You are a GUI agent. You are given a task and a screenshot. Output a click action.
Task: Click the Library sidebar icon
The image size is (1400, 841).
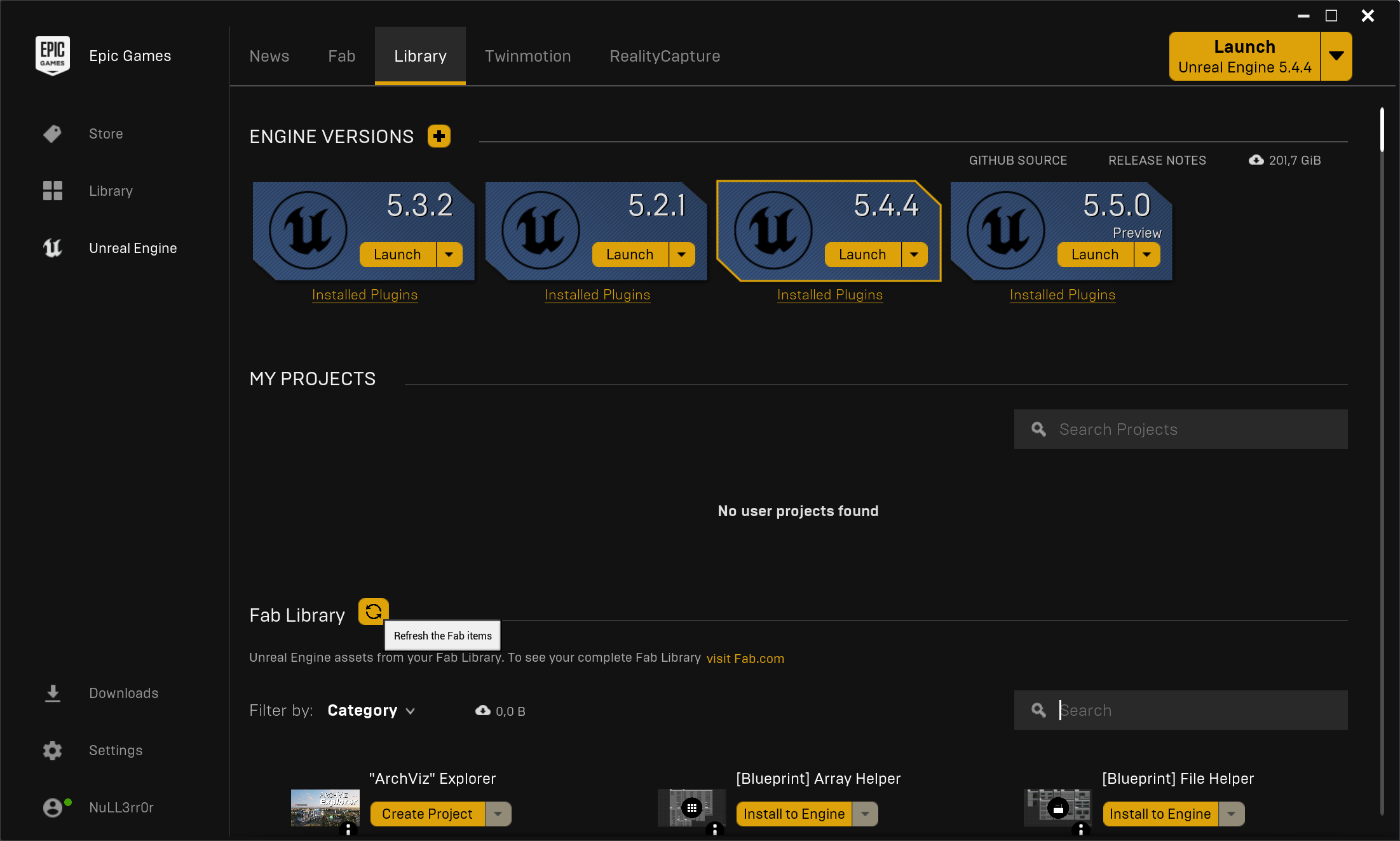52,190
